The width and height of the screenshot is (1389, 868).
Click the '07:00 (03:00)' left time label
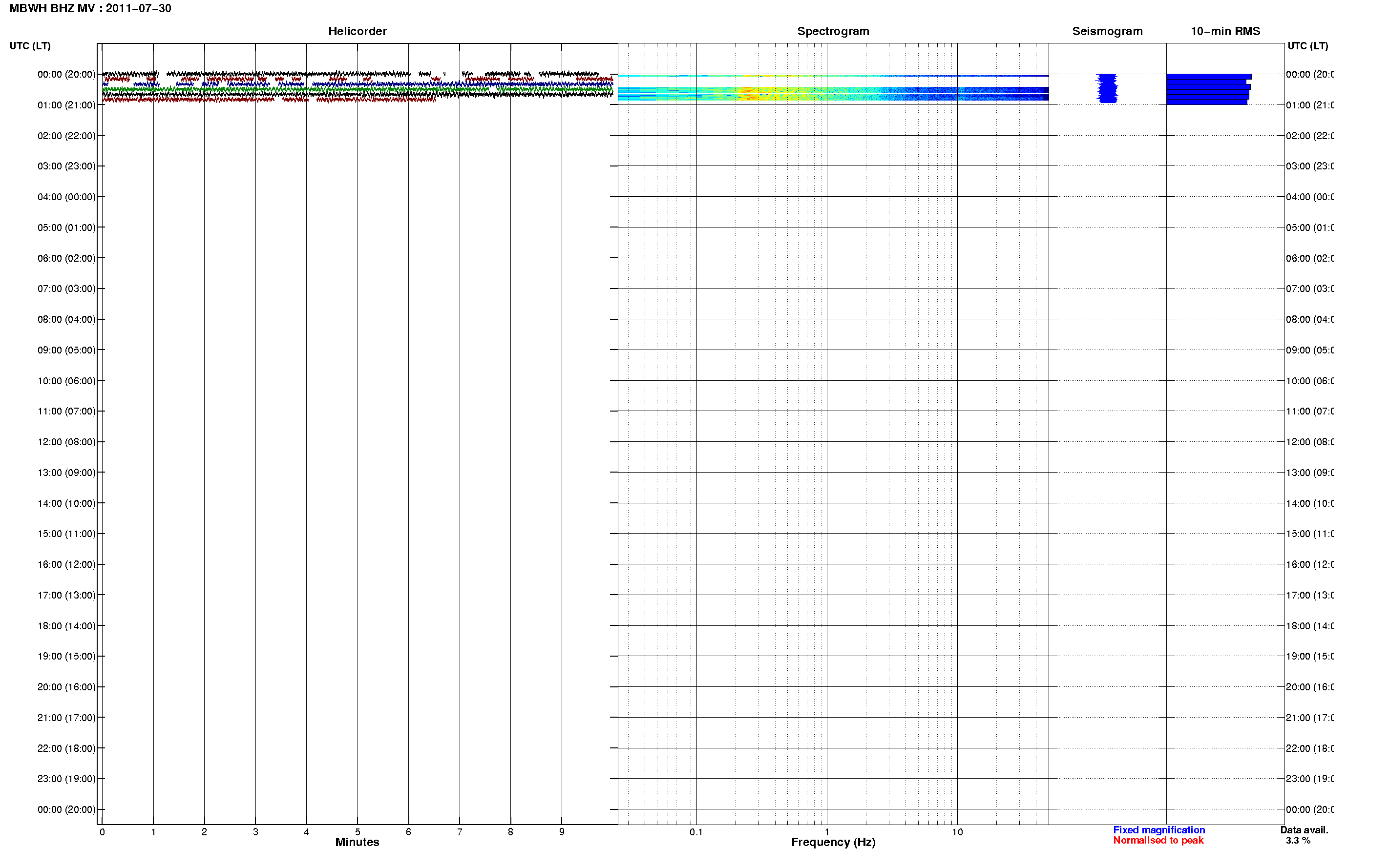pyautogui.click(x=66, y=289)
